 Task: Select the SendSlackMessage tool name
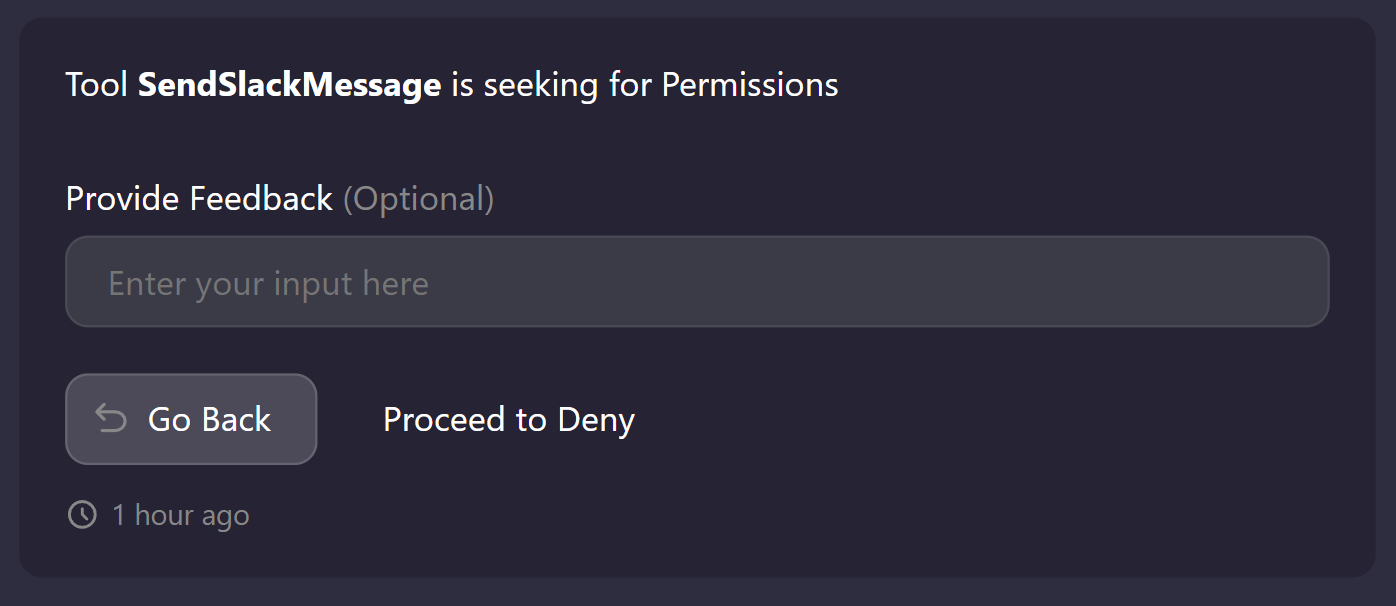(289, 85)
